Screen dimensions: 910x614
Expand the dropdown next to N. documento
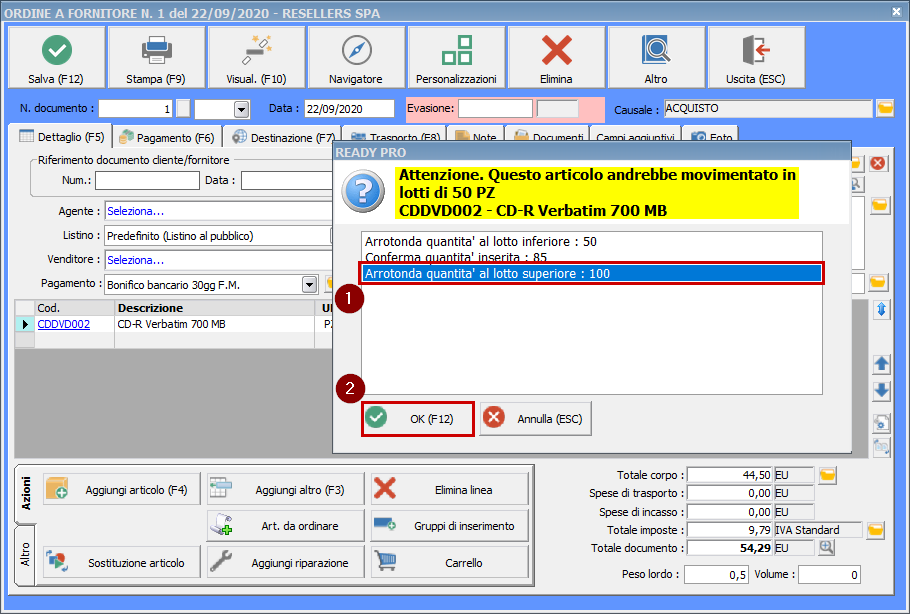tap(241, 109)
